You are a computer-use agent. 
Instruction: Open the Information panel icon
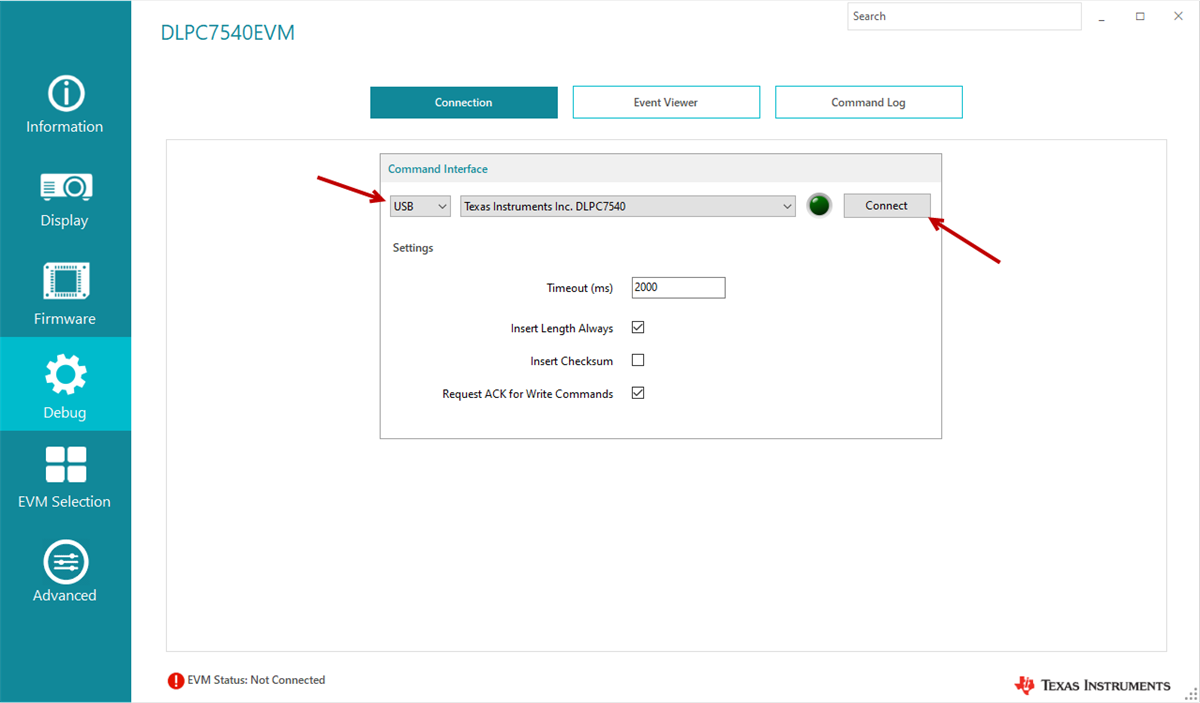tap(66, 94)
